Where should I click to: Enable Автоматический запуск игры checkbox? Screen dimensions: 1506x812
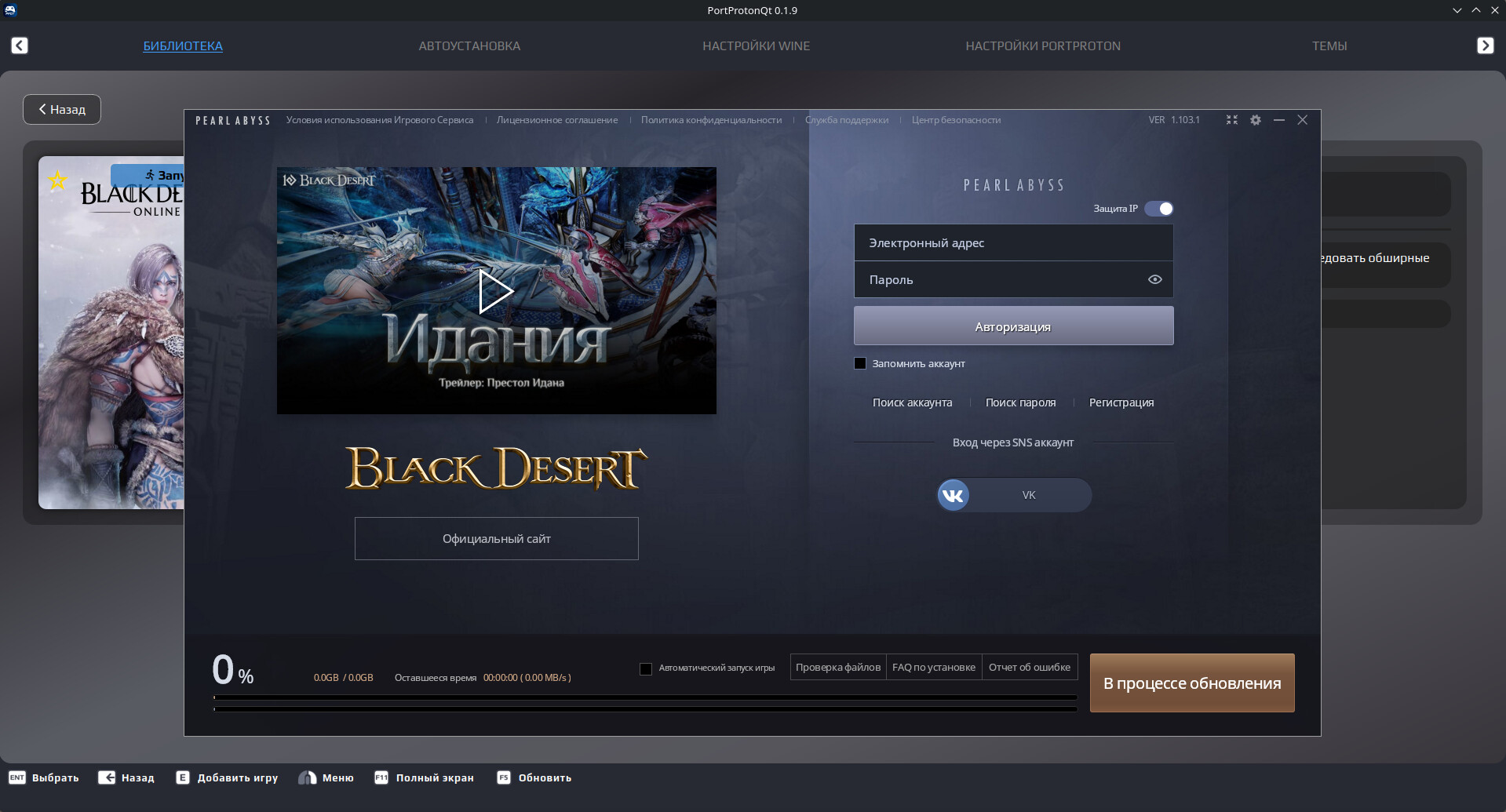(x=646, y=668)
